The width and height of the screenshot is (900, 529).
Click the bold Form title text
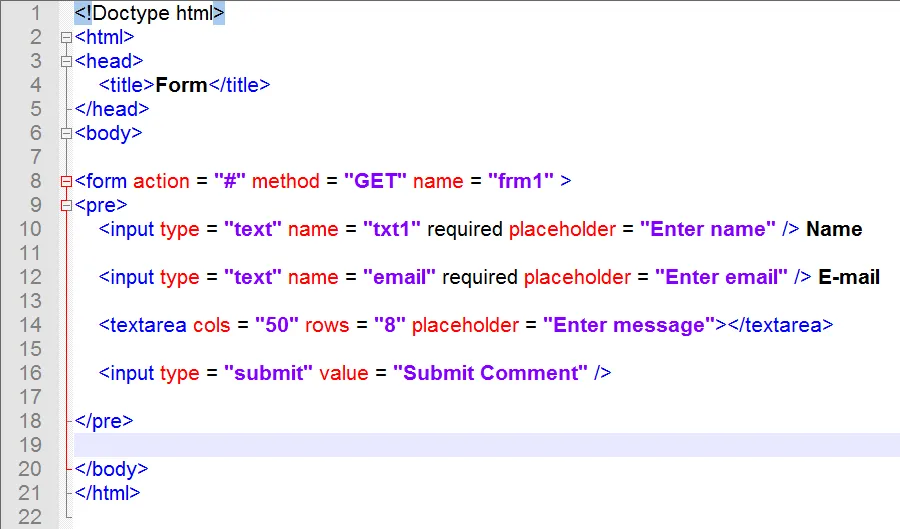click(x=181, y=85)
